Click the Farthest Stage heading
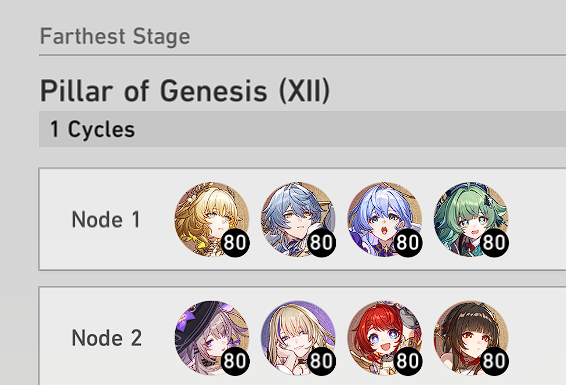 (115, 37)
